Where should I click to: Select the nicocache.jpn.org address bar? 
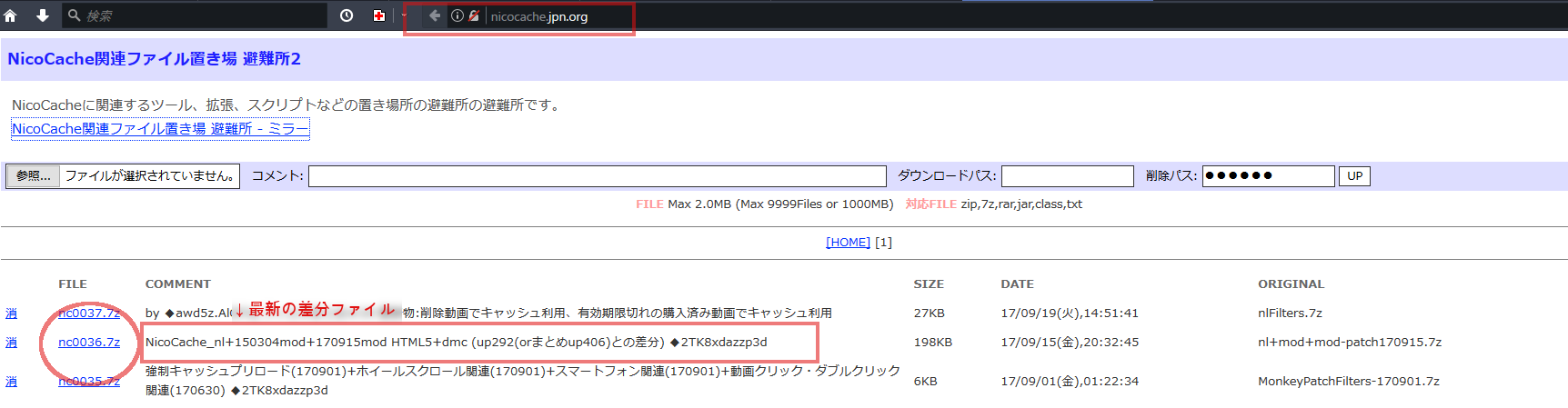click(539, 16)
